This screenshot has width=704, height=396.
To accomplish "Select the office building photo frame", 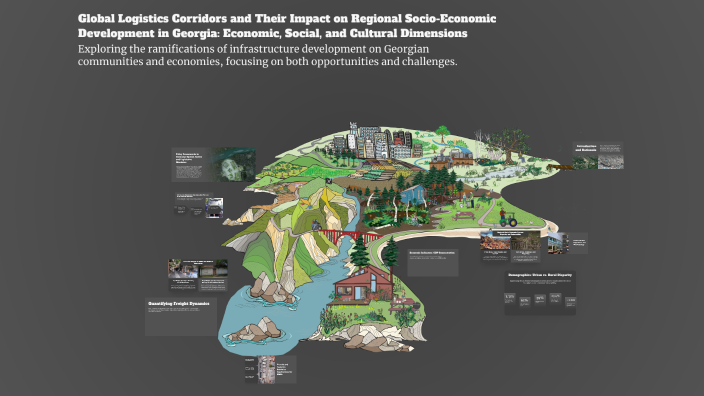I will [568, 243].
